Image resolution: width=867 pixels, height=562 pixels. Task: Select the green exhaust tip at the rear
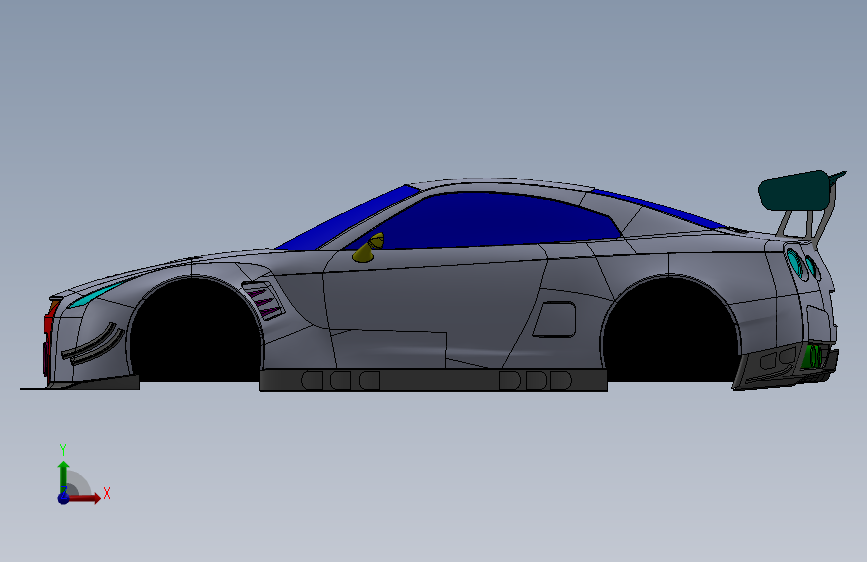point(813,356)
